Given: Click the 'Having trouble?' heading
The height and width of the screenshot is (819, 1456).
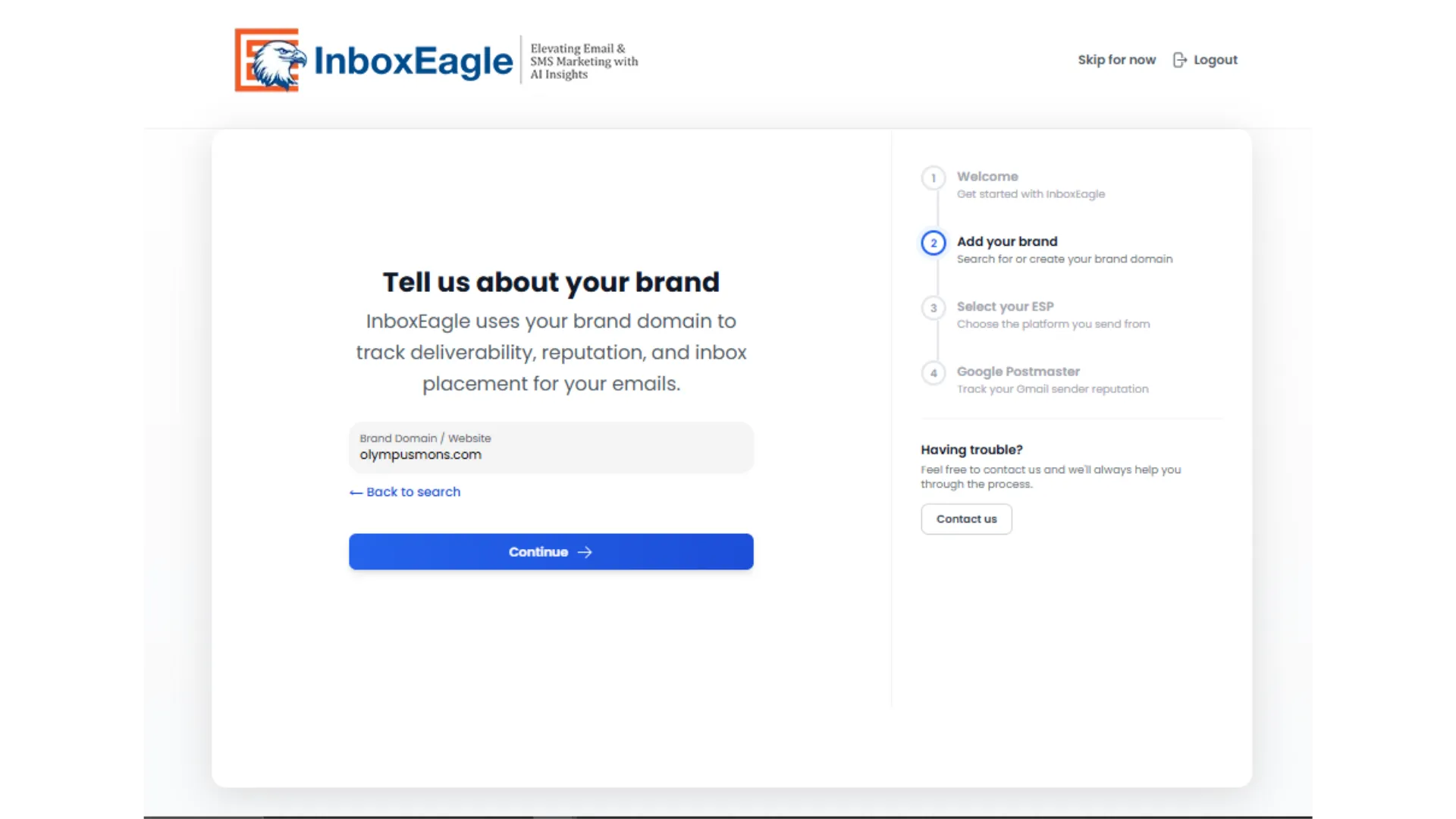Looking at the screenshot, I should tap(971, 450).
